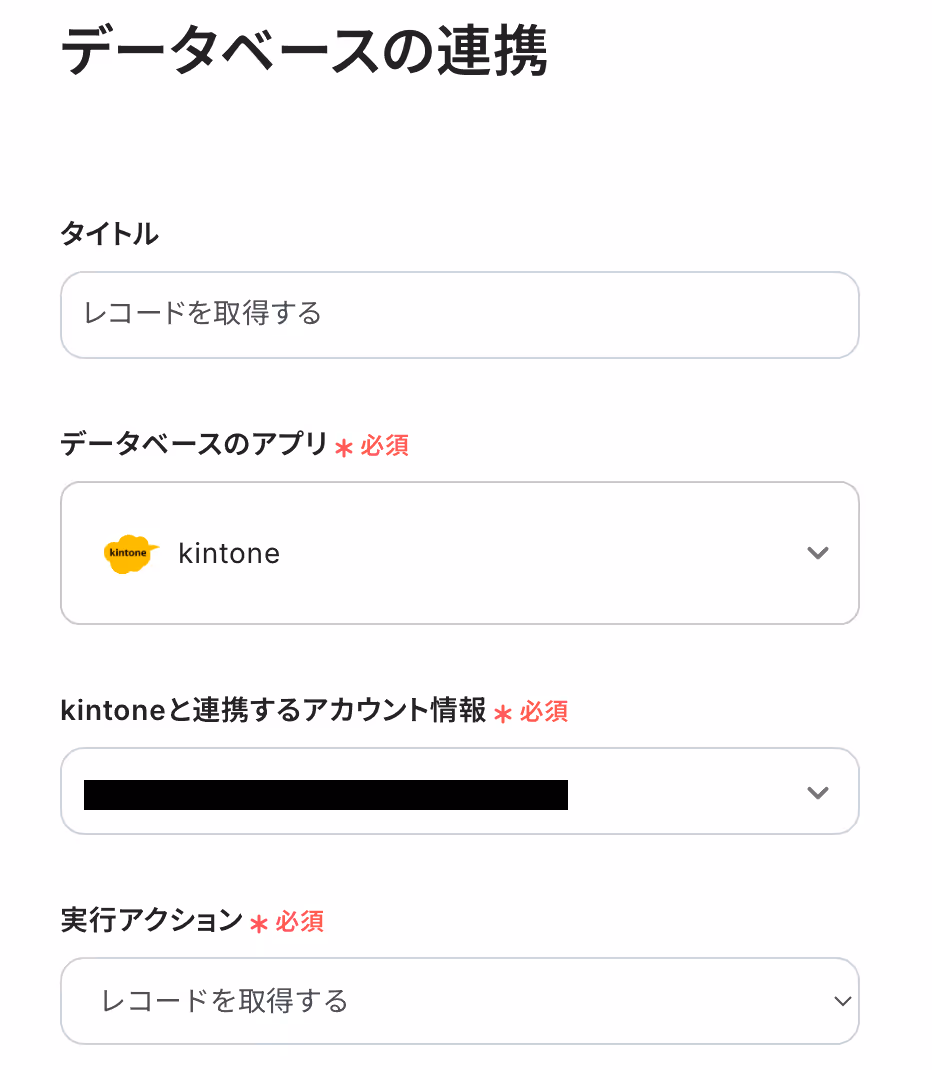Click 必須 badge next to データベースのアプリ

384,446
